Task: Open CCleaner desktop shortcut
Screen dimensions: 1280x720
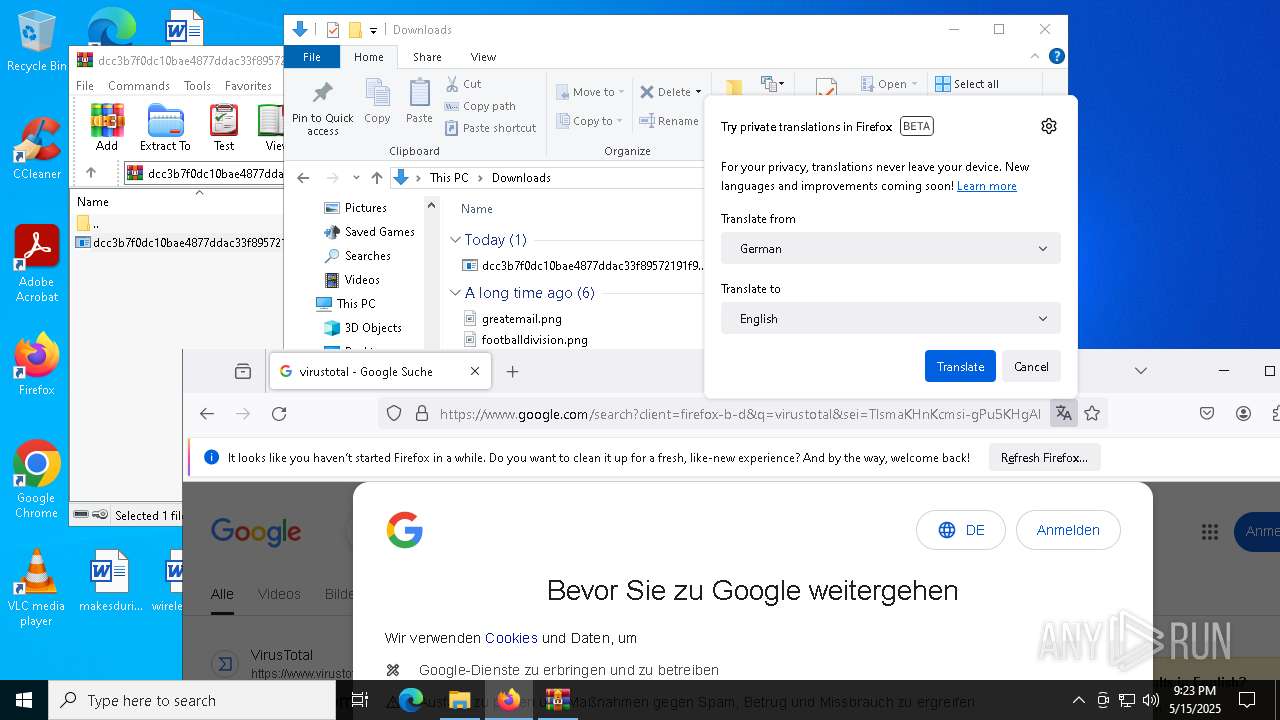Action: pos(36,148)
